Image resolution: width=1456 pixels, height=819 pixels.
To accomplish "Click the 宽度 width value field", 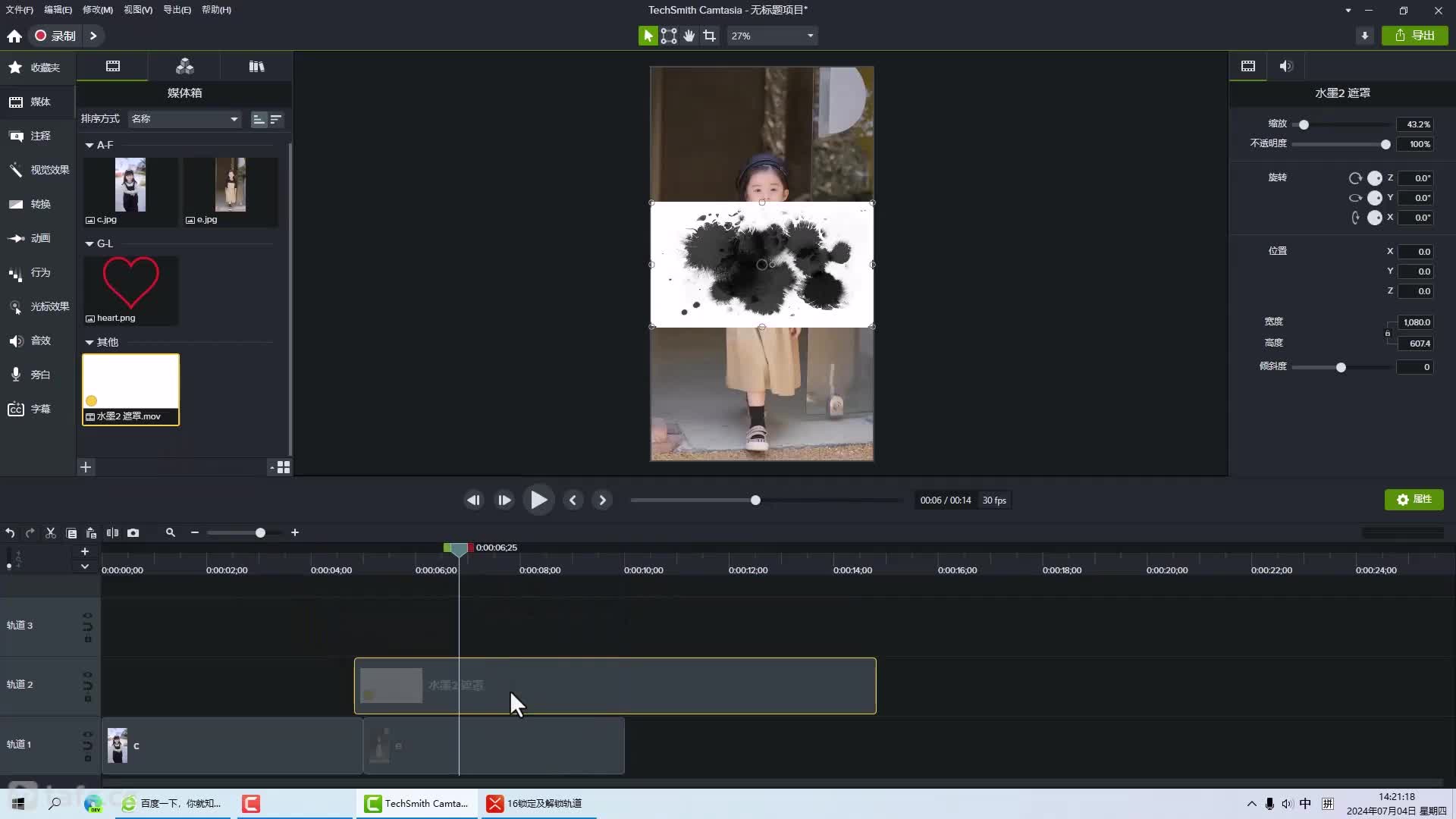I will pyautogui.click(x=1415, y=322).
